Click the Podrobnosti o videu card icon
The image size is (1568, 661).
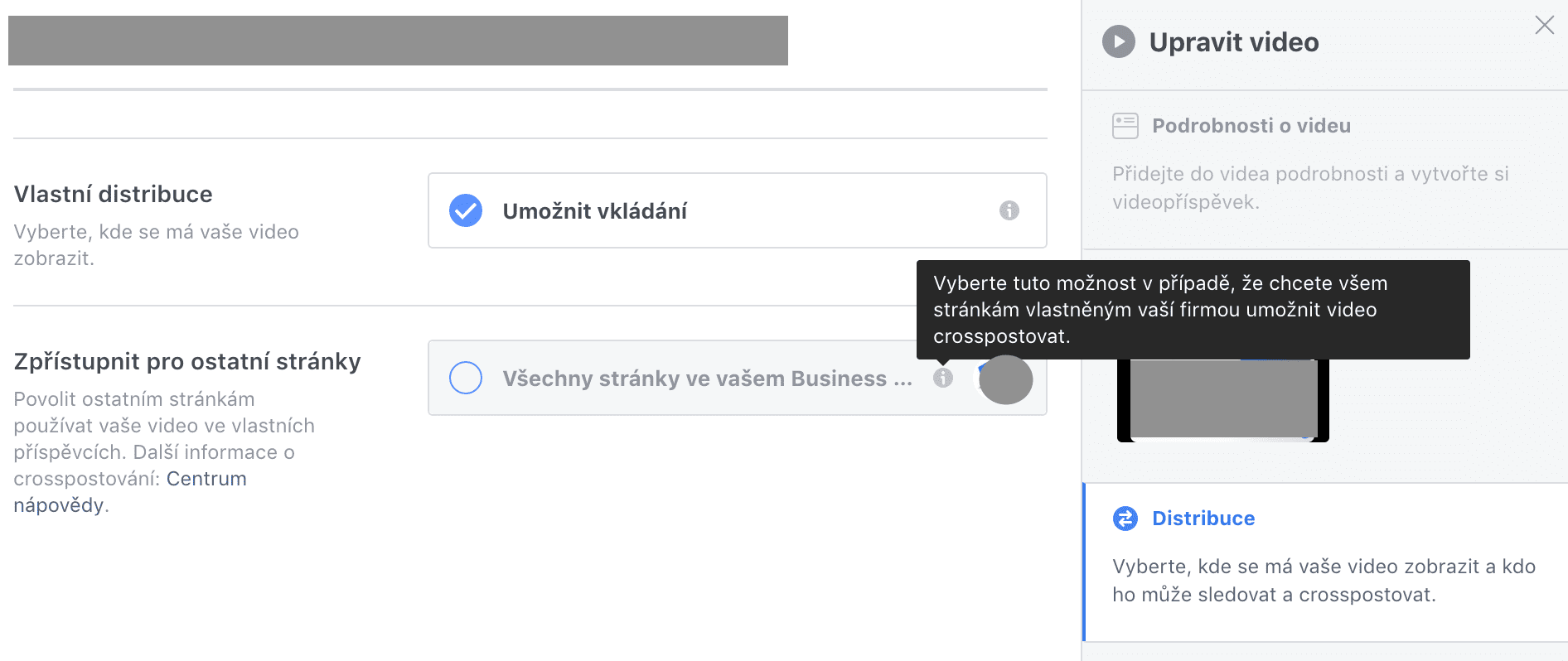tap(1125, 126)
